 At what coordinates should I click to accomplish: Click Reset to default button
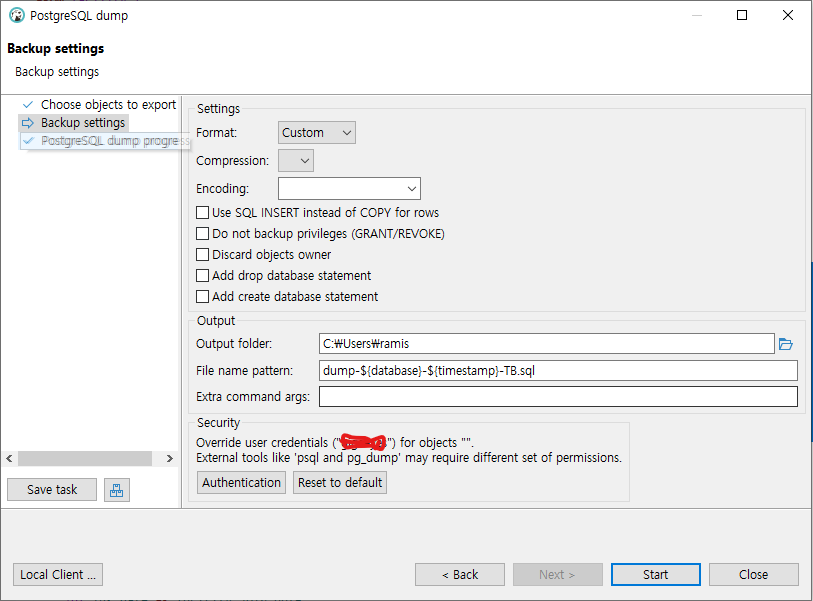coord(340,482)
